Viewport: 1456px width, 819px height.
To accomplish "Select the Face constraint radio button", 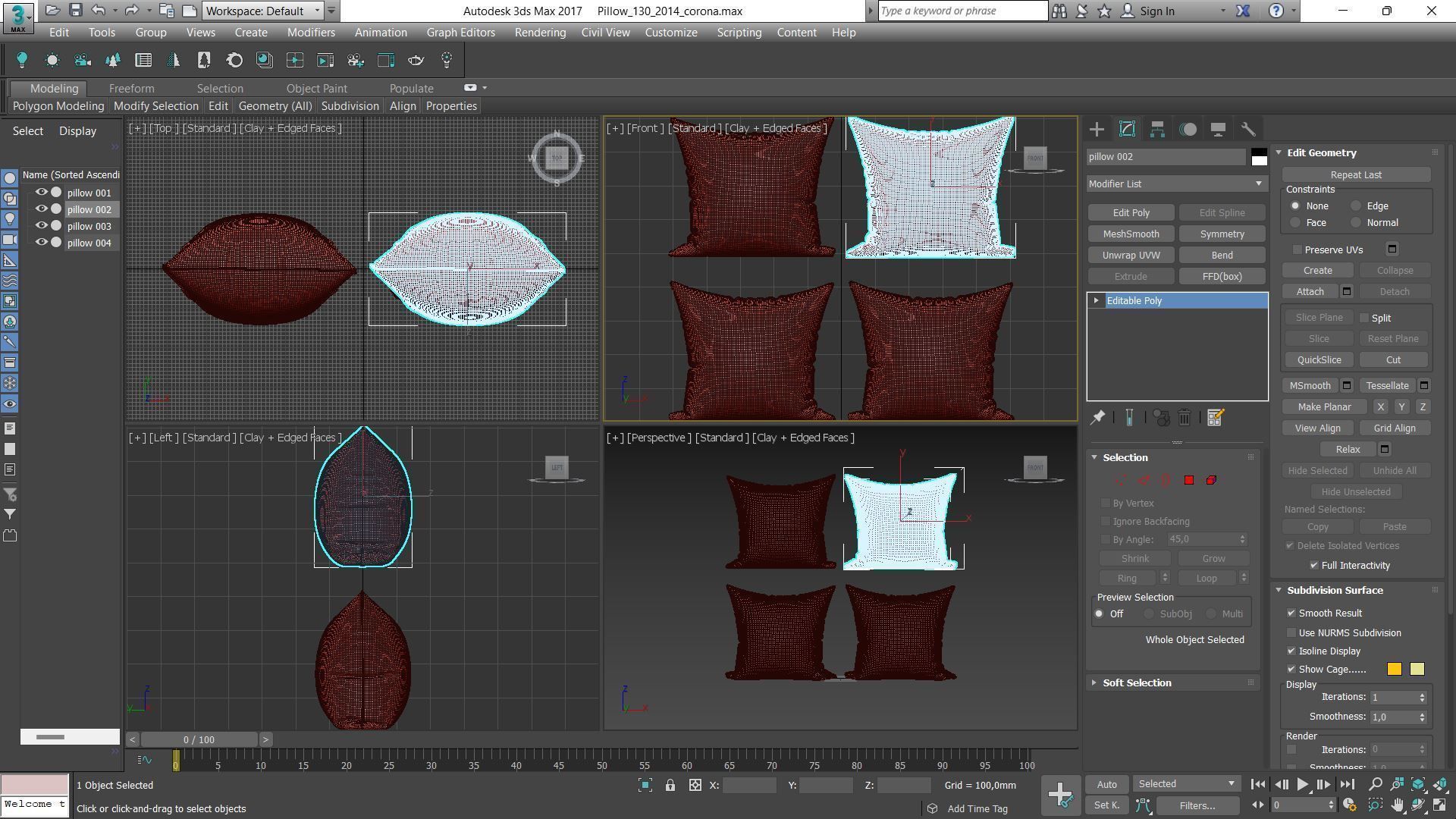I will point(1295,223).
